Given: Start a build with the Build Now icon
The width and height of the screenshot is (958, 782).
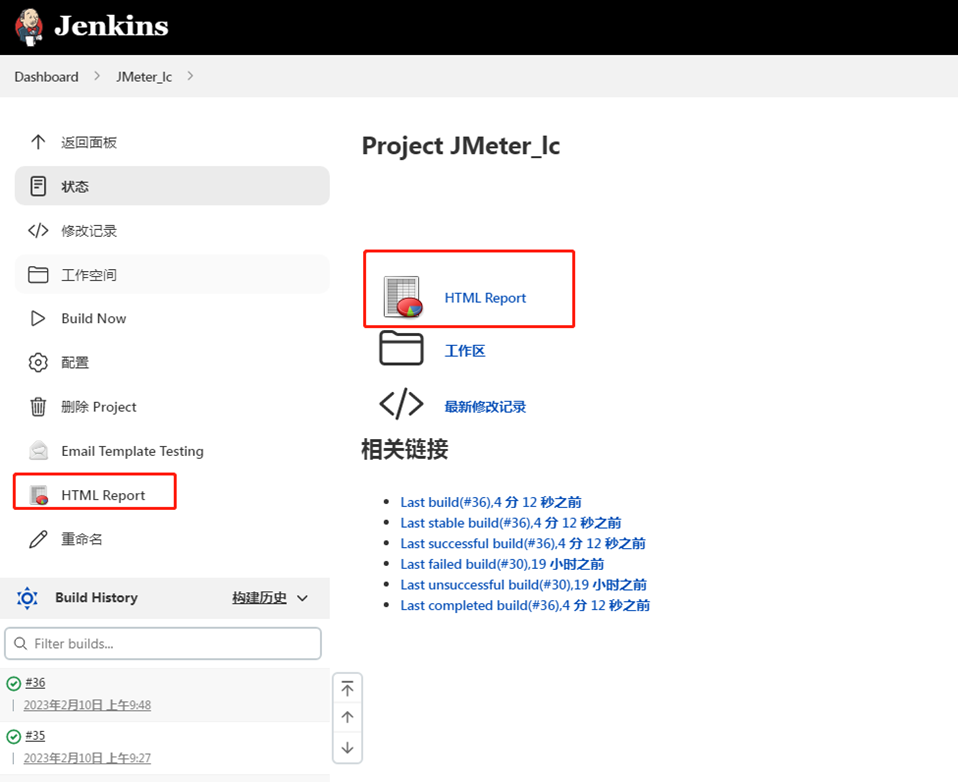Looking at the screenshot, I should 36,318.
